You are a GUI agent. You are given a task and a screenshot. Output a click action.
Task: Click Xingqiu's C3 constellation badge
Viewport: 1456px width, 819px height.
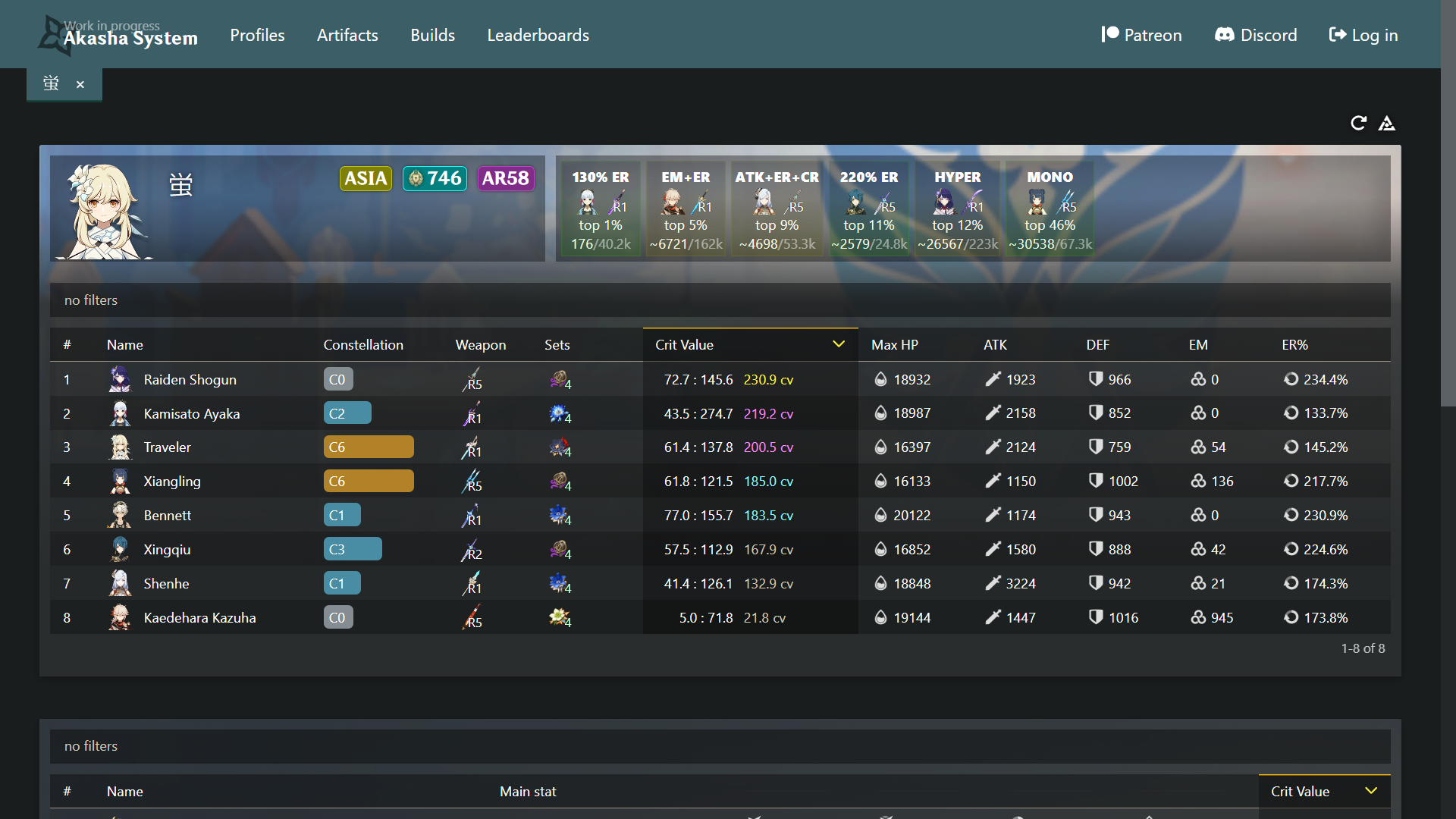[x=353, y=549]
